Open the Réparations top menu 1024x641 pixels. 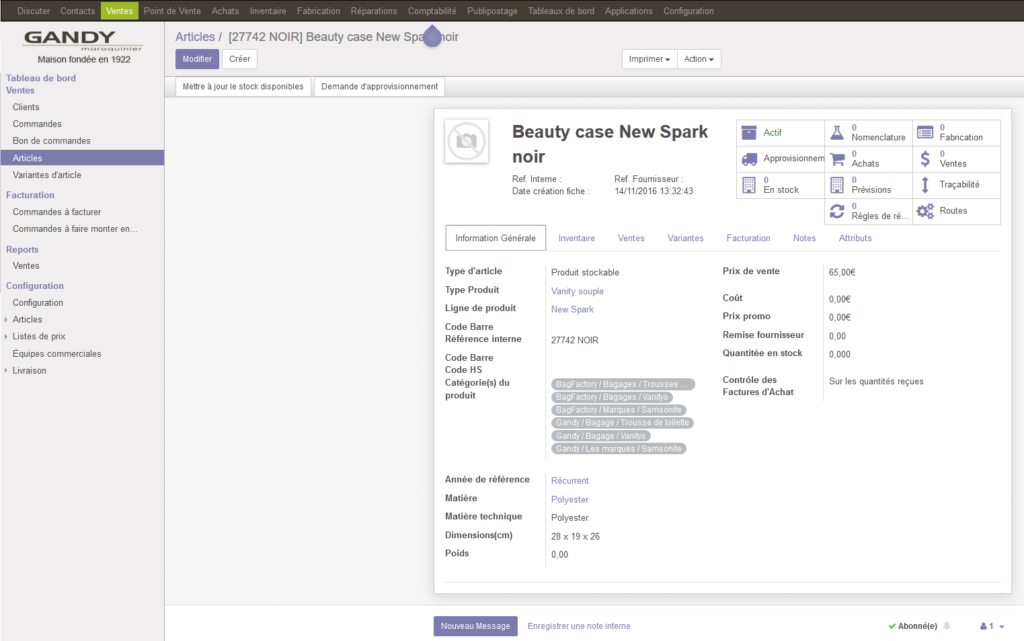point(374,11)
